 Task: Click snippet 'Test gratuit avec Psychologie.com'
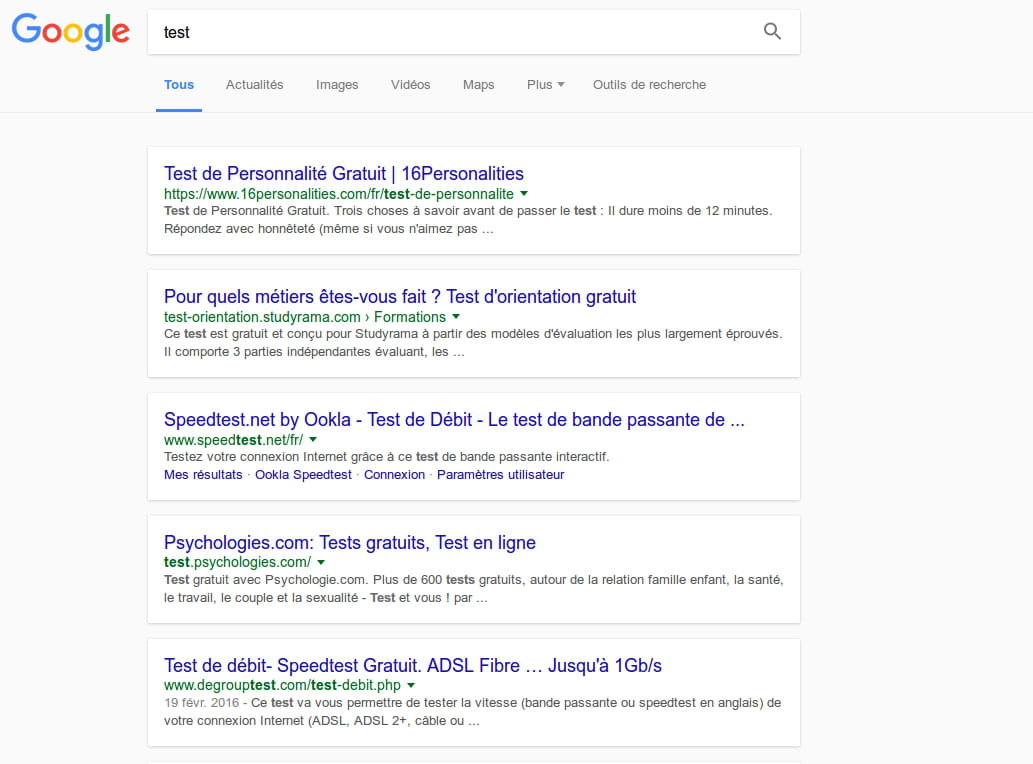473,589
